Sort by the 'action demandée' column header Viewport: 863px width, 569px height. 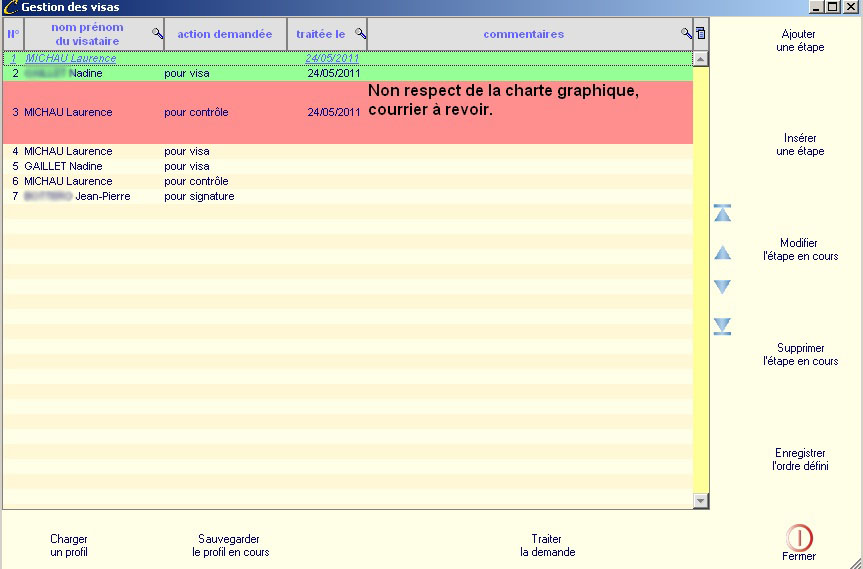[x=224, y=34]
